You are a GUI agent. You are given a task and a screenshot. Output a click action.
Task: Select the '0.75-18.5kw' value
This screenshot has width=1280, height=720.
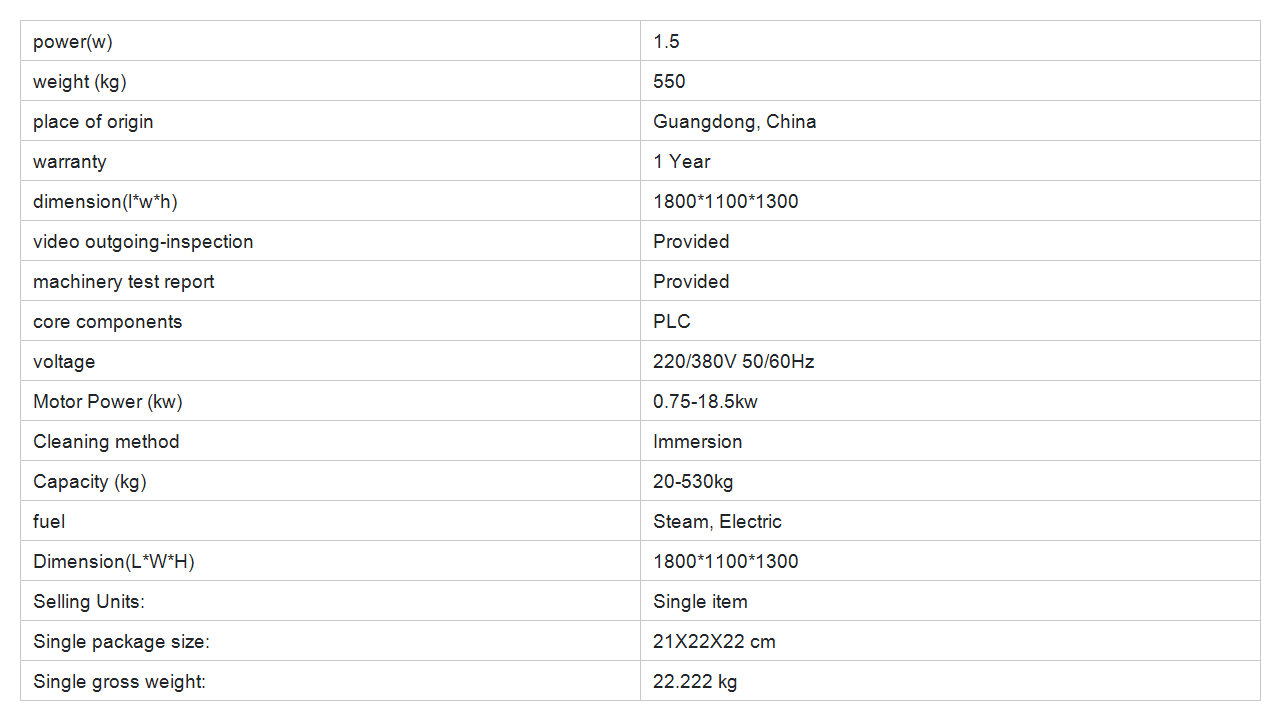[705, 401]
